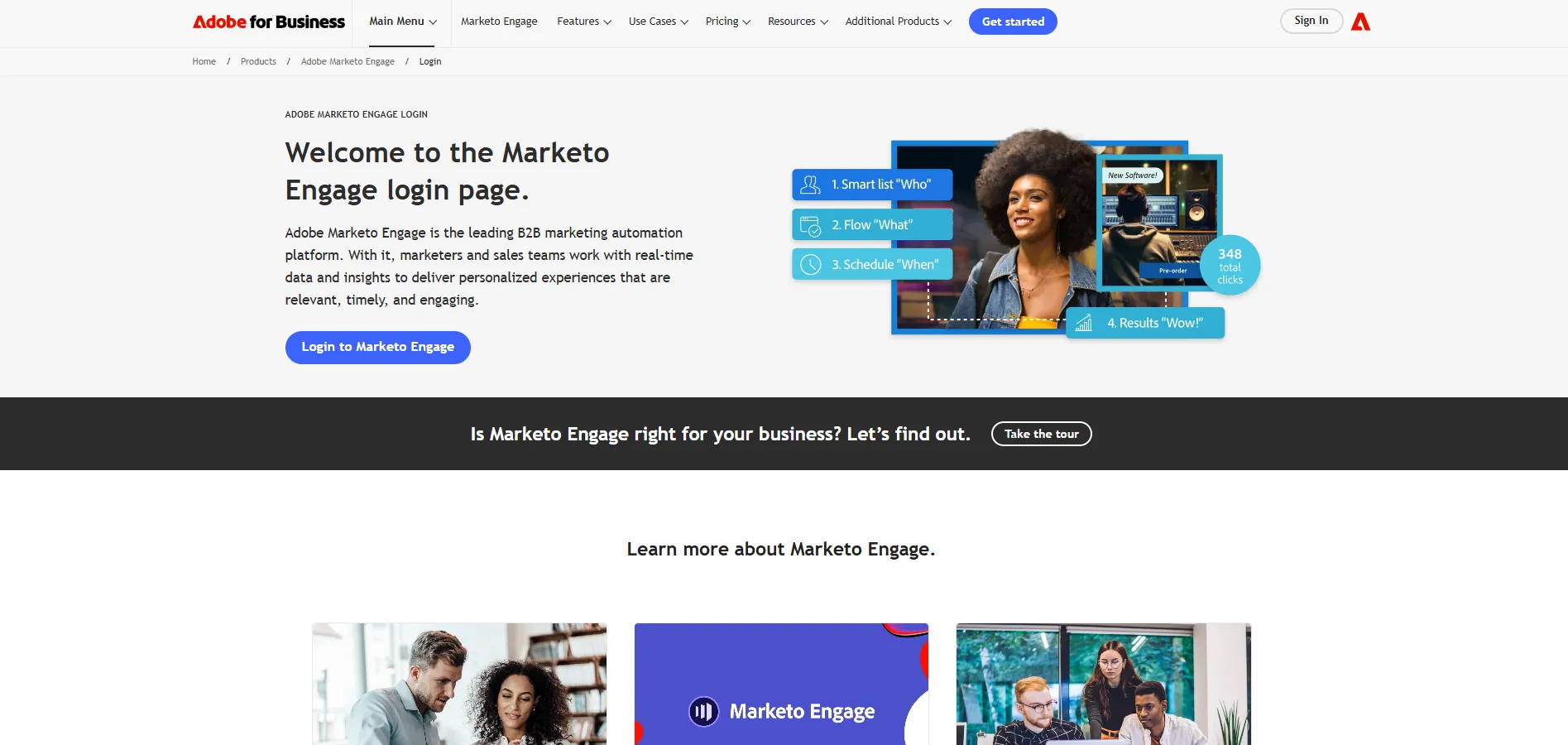Click the Flow calendar check icon
This screenshot has width=1568, height=745.
pyautogui.click(x=811, y=225)
